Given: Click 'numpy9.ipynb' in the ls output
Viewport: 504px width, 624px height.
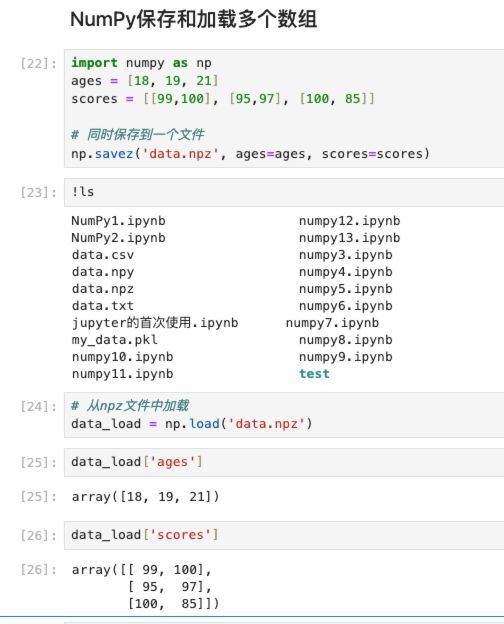Looking at the screenshot, I should (x=346, y=357).
